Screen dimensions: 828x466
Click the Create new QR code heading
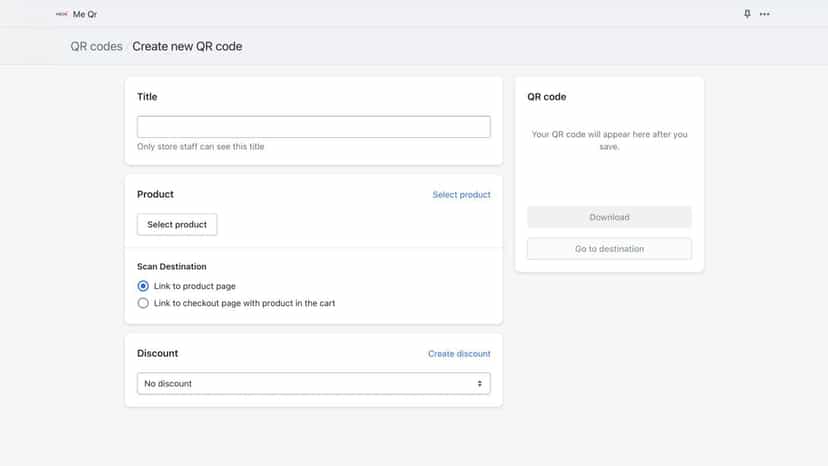pyautogui.click(x=187, y=46)
